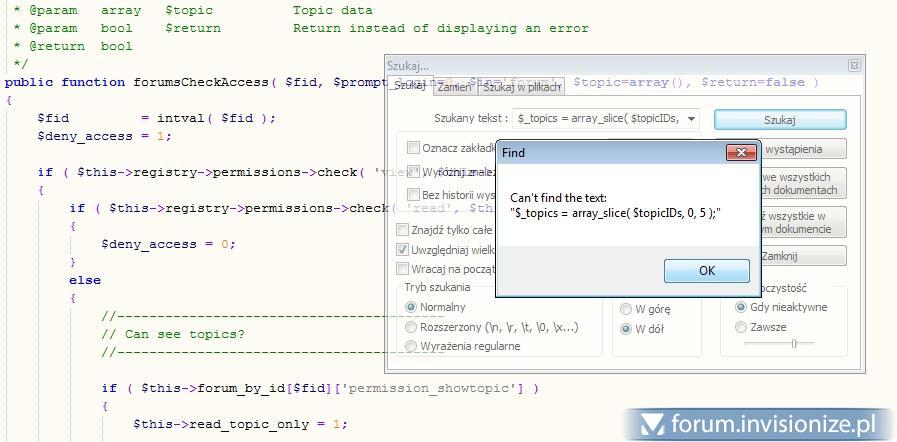
Task: Switch to the Zamień tab
Action: (x=454, y=87)
